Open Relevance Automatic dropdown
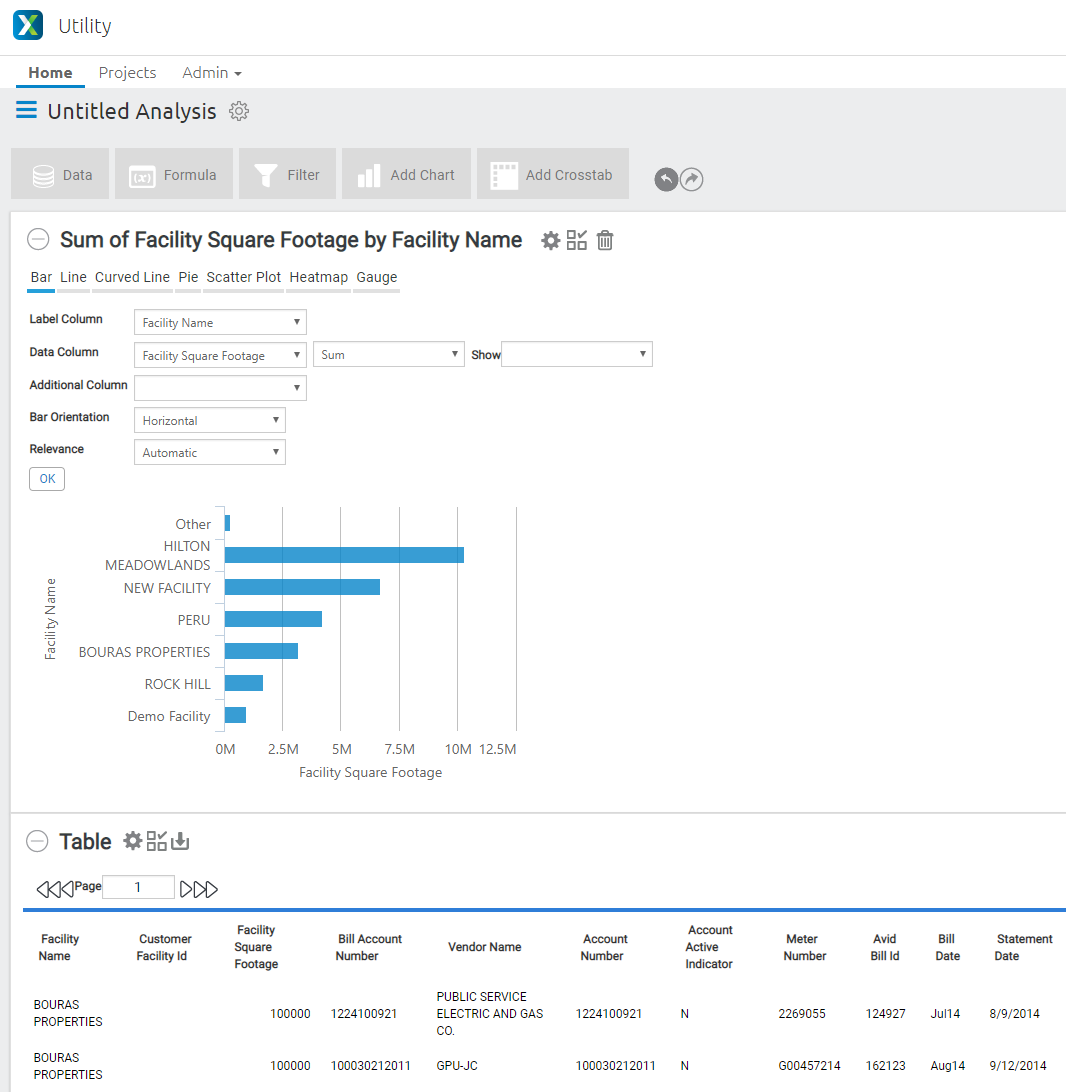The width and height of the screenshot is (1066, 1092). 210,452
